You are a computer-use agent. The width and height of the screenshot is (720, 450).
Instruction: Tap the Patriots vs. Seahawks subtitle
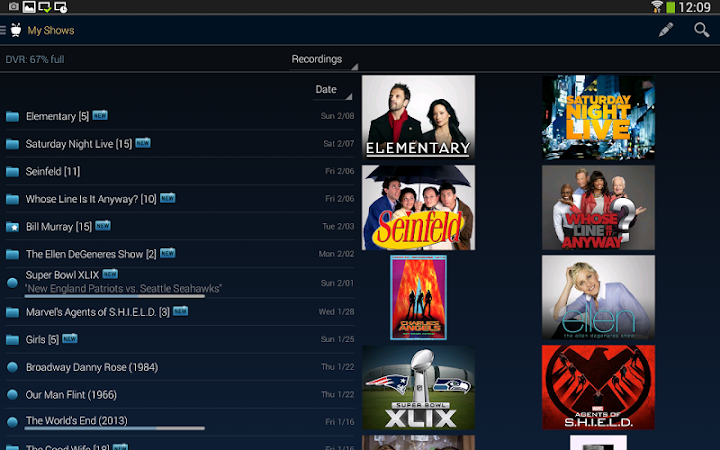tap(124, 288)
